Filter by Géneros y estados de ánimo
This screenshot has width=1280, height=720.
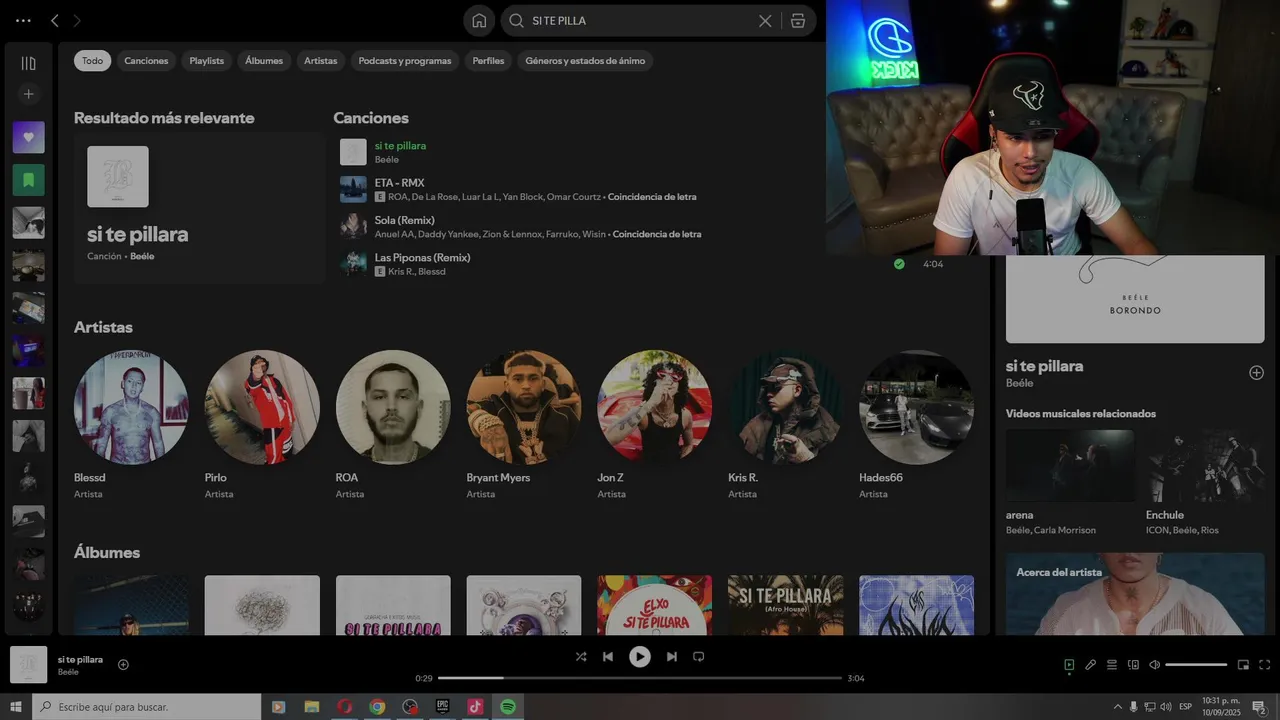(585, 61)
